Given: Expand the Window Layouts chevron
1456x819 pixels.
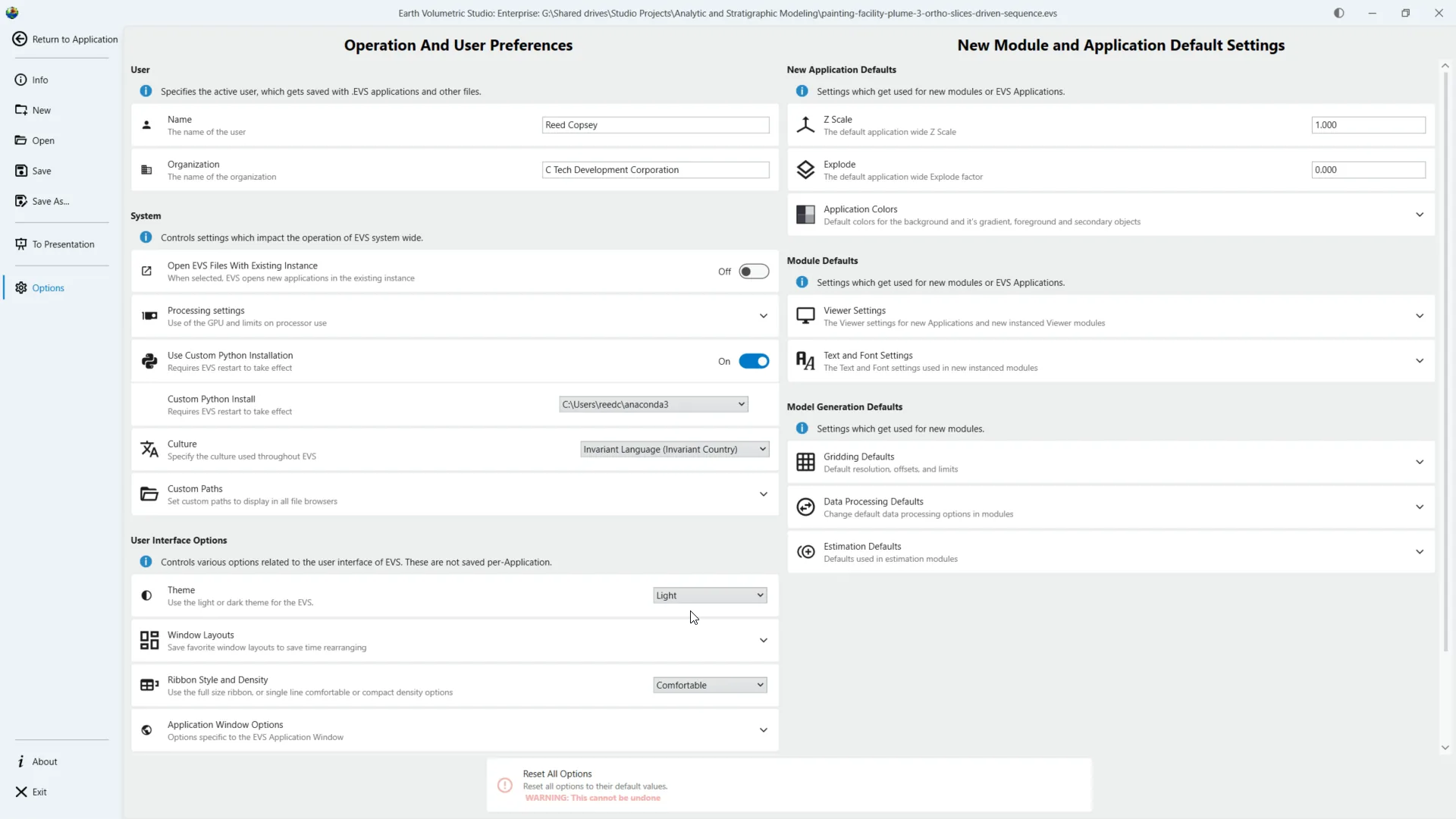Looking at the screenshot, I should [764, 641].
